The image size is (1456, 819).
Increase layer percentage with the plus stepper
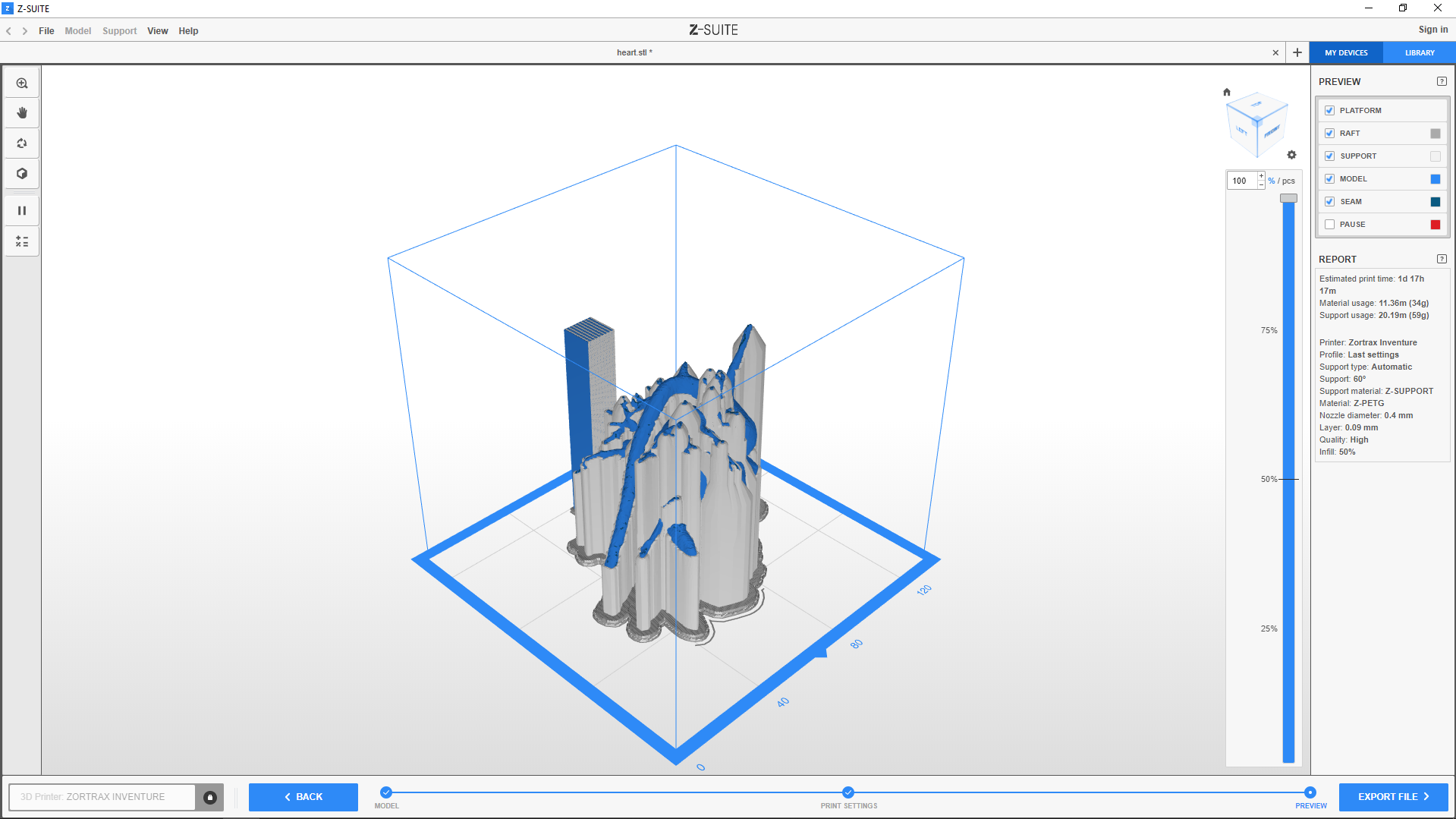click(x=1261, y=176)
